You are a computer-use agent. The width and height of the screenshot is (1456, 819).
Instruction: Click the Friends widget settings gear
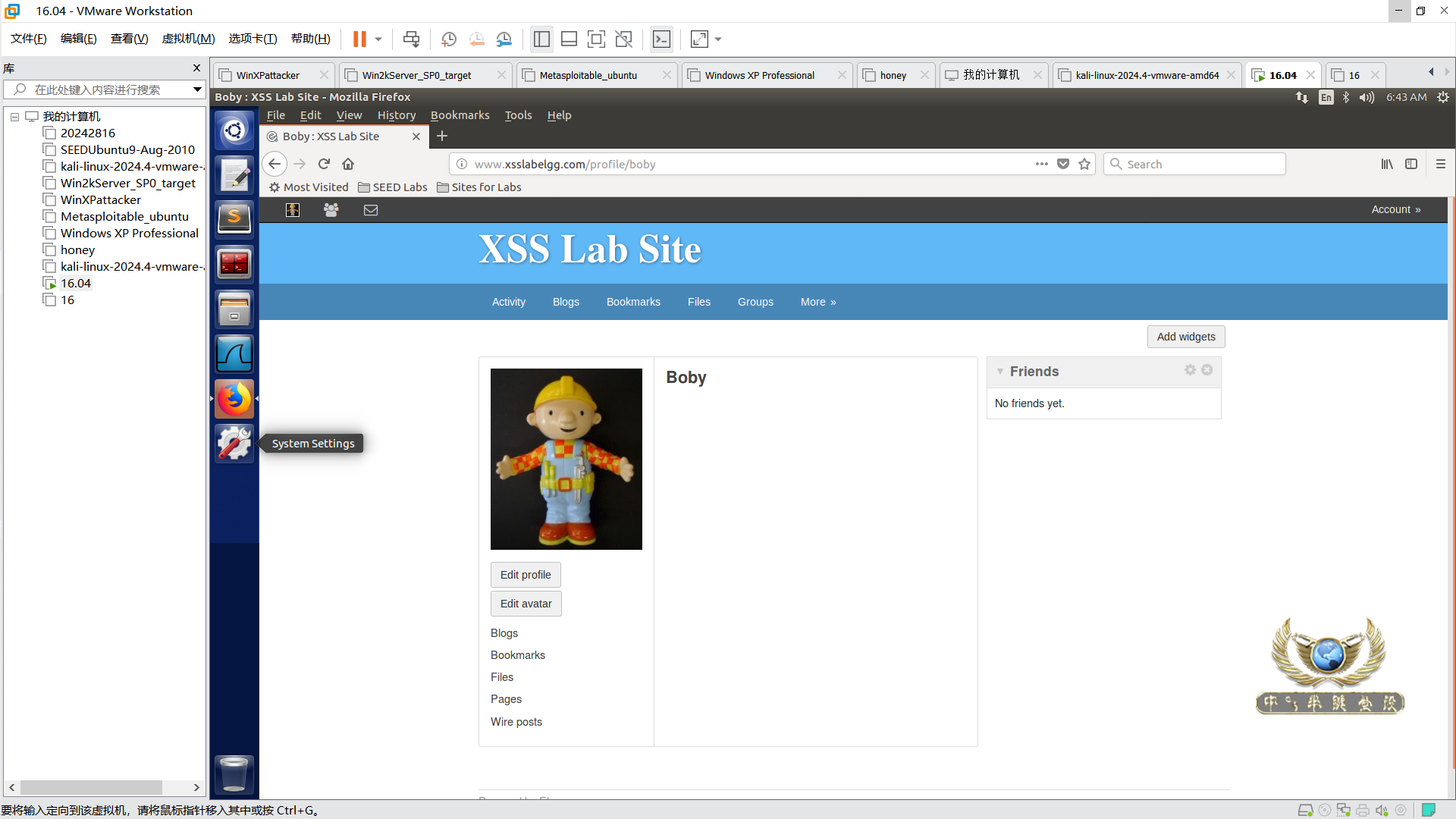tap(1190, 370)
